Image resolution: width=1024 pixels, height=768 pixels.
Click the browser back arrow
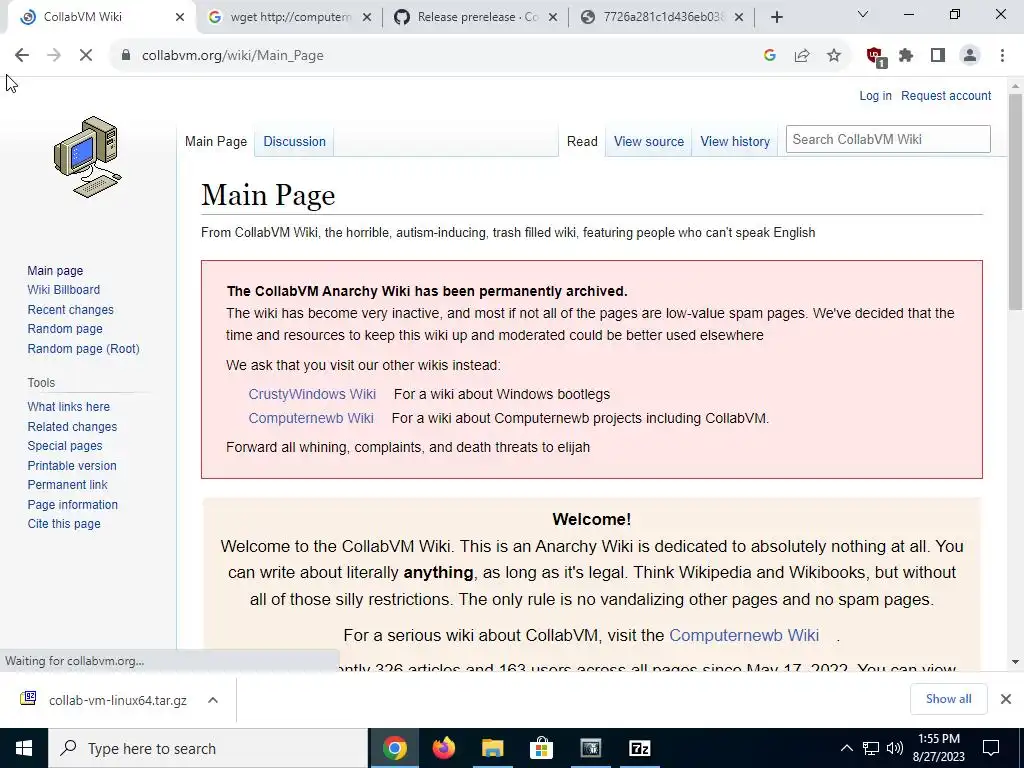point(22,56)
